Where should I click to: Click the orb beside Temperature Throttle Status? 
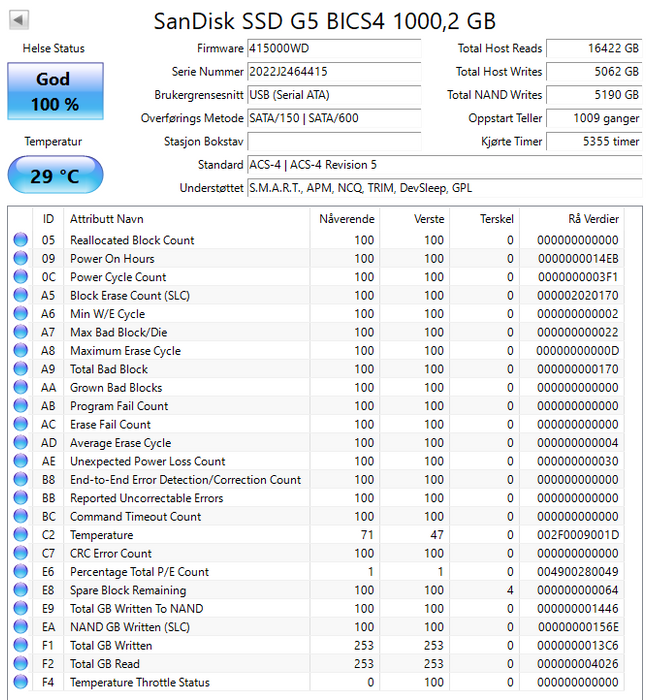[21, 683]
